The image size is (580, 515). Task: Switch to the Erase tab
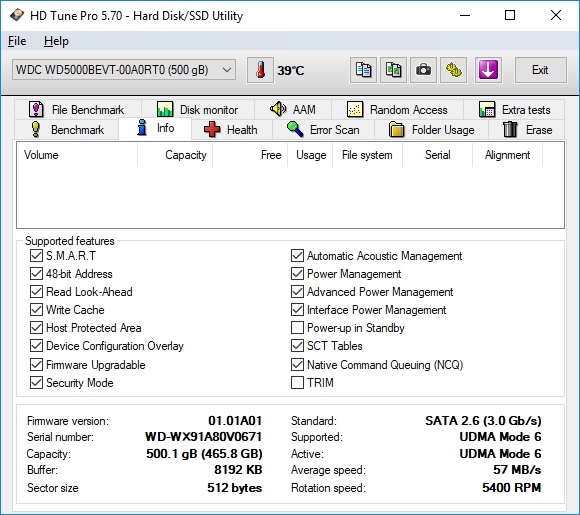(527, 129)
